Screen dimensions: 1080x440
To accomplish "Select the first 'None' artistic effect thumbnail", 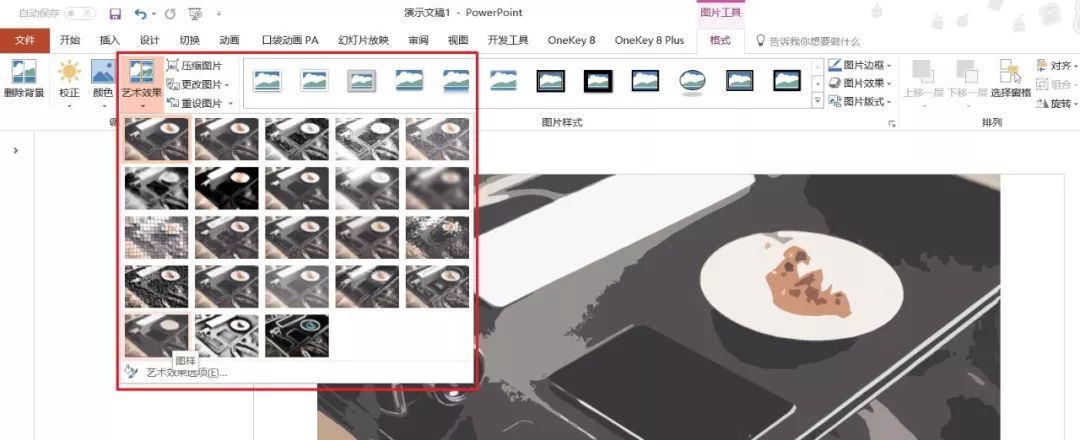I will click(156, 139).
